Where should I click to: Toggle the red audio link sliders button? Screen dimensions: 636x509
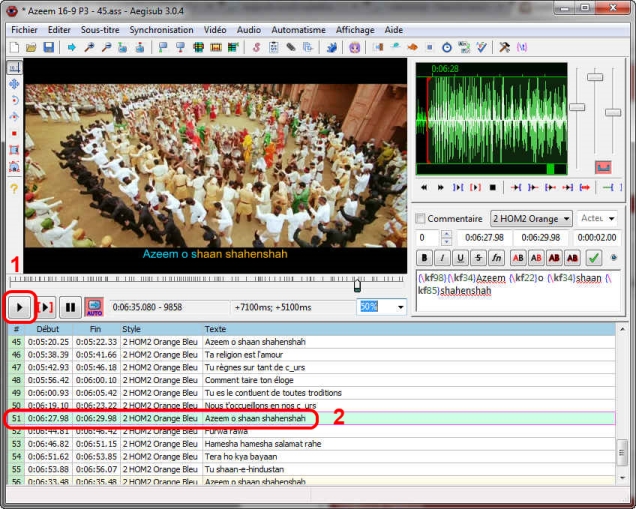coord(603,166)
